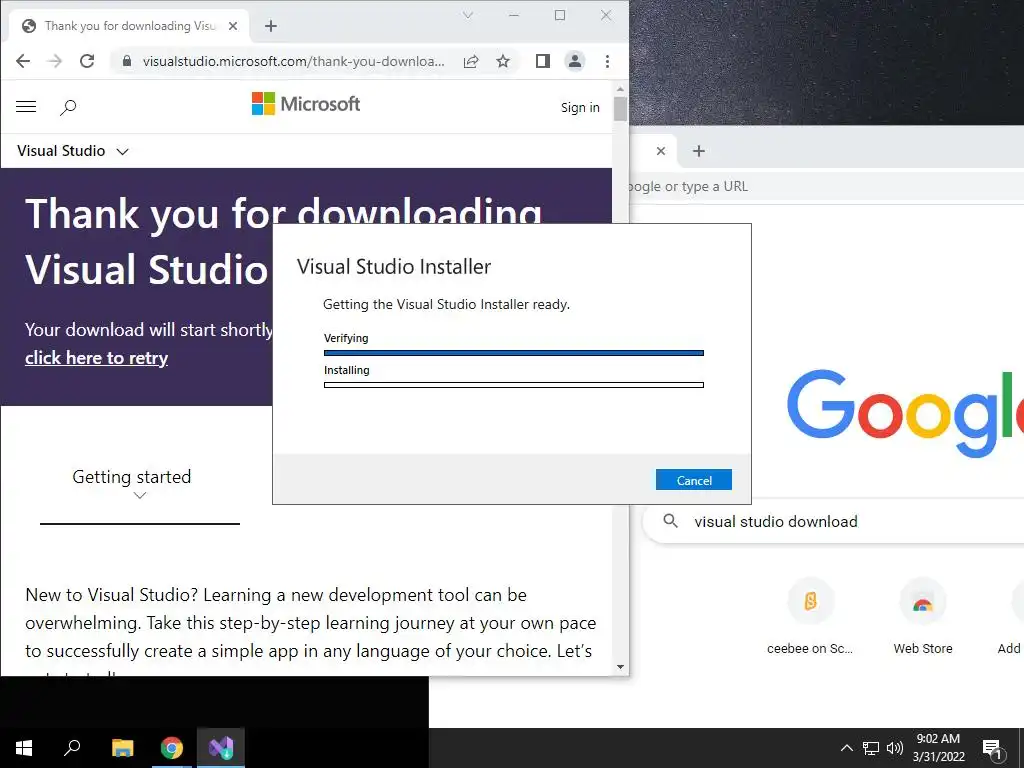Cancel the Visual Studio Installer setup

pos(694,480)
